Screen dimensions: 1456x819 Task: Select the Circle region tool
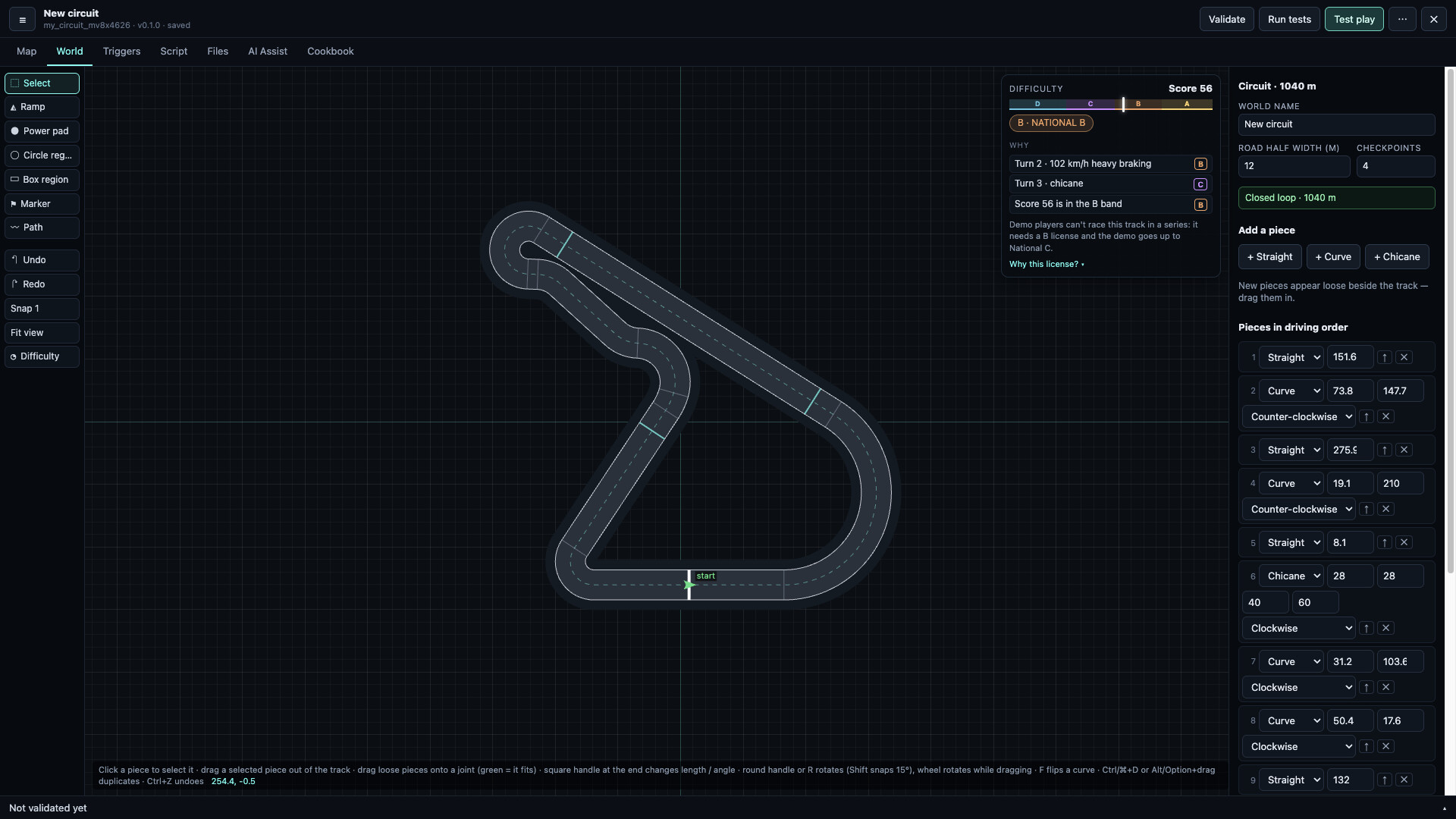[42, 155]
